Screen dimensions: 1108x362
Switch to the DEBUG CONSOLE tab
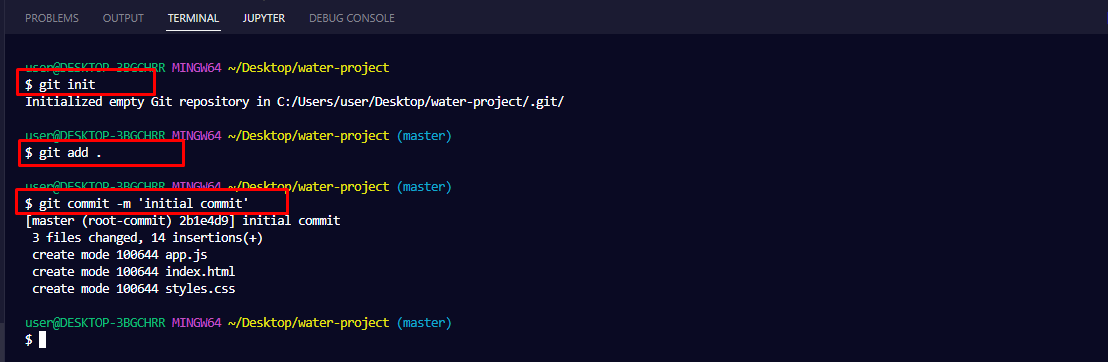(x=351, y=18)
